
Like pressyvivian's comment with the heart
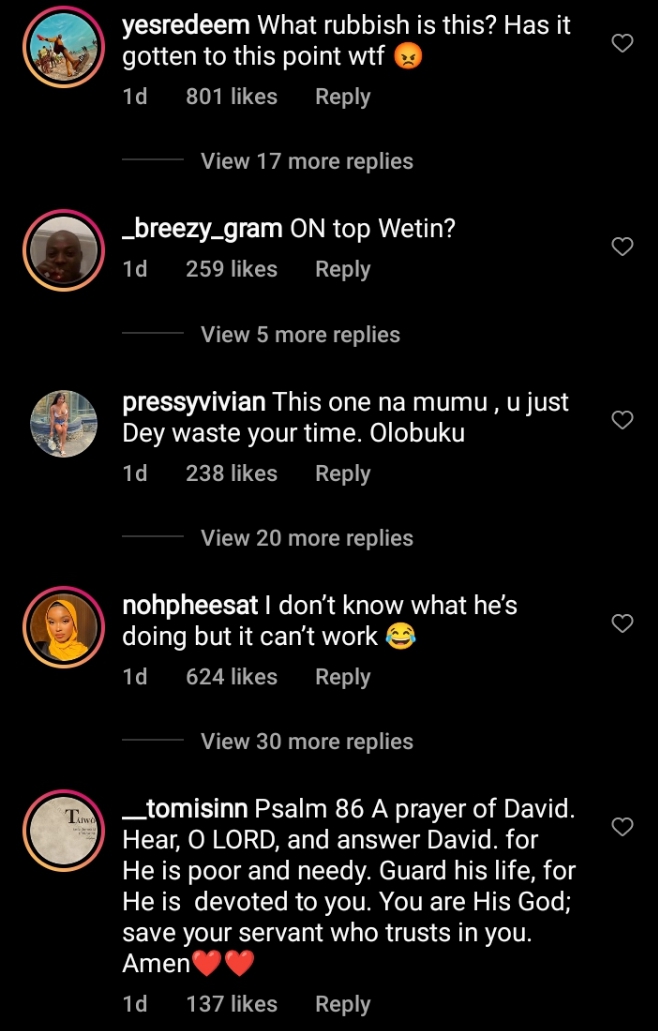pyautogui.click(x=622, y=420)
